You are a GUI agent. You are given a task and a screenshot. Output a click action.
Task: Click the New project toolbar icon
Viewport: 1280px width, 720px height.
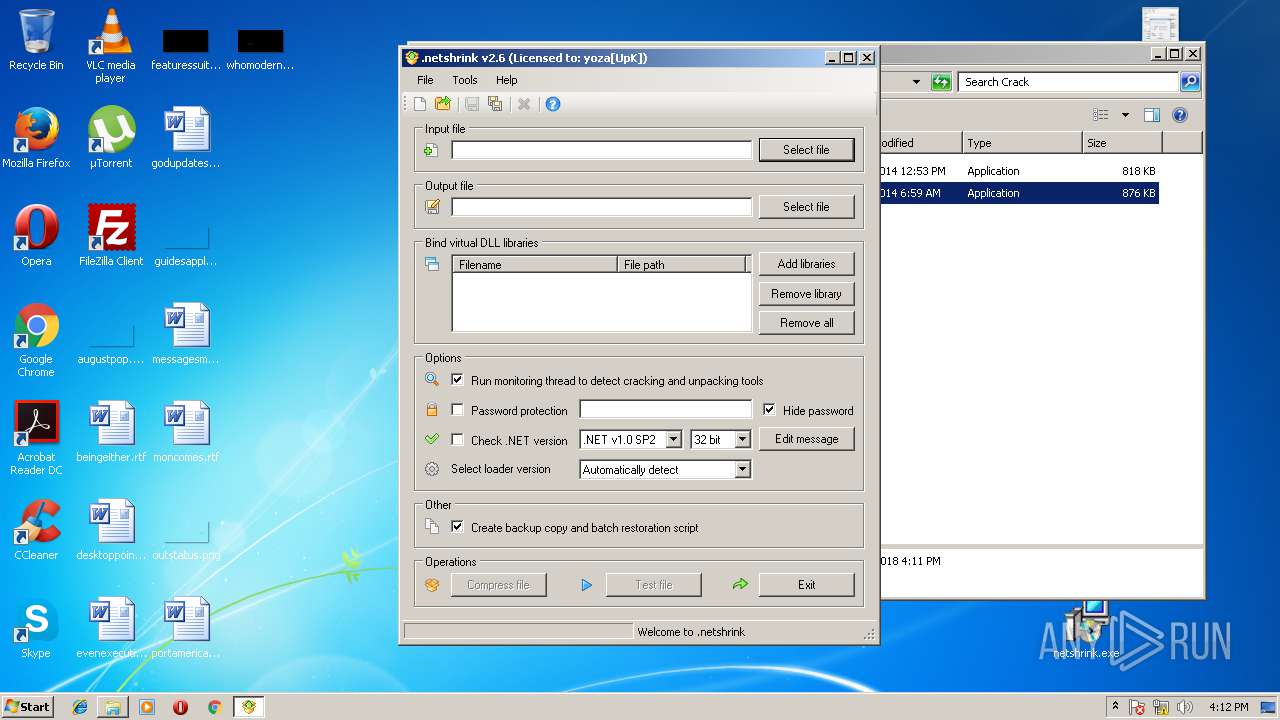(x=420, y=104)
